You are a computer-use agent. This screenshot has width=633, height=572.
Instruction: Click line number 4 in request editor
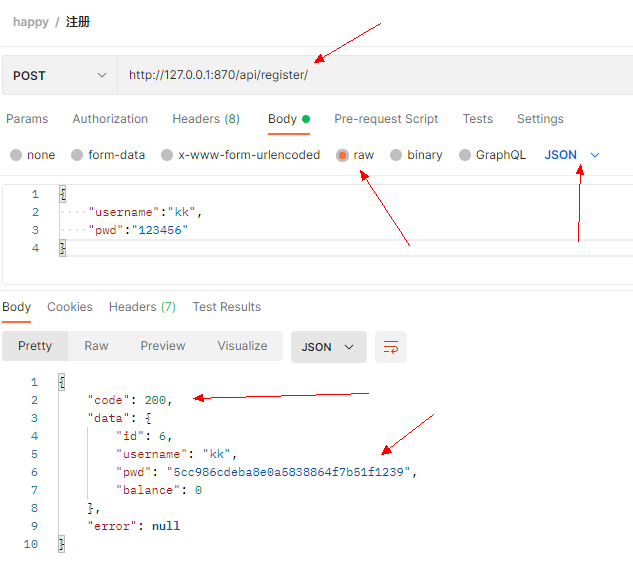coord(36,248)
